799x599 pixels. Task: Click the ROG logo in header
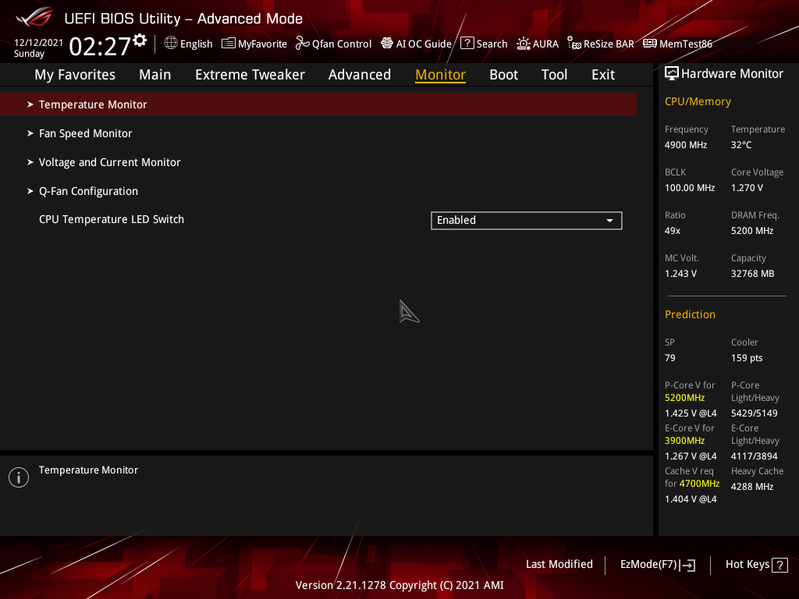click(34, 17)
